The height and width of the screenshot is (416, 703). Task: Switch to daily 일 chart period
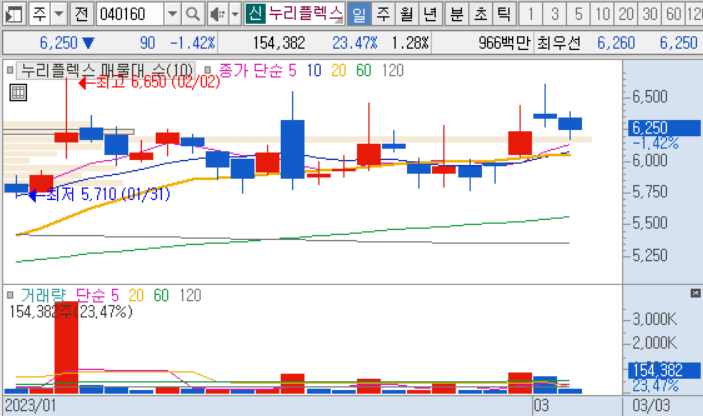359,14
